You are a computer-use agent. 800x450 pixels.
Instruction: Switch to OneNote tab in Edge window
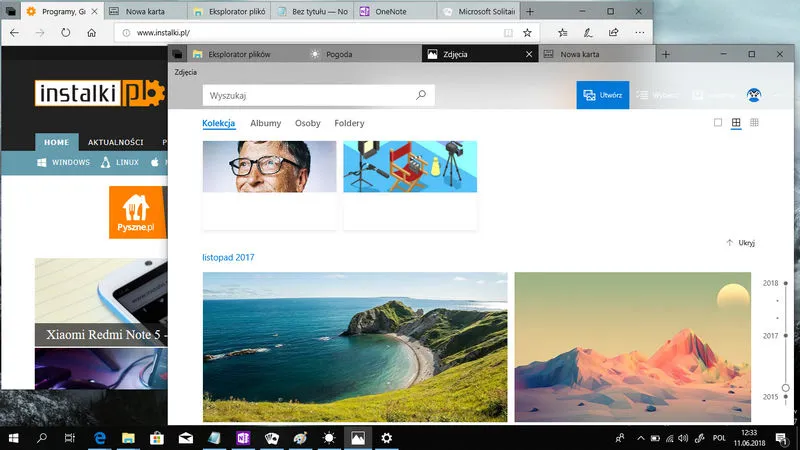point(395,11)
